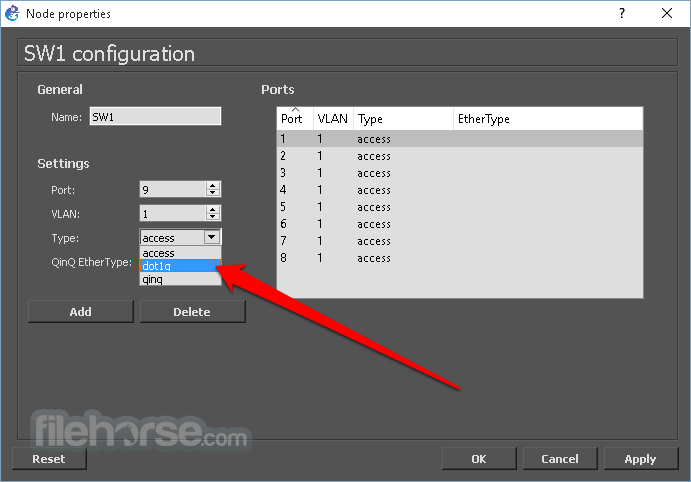Select port 6 row in Ports table

coord(460,224)
